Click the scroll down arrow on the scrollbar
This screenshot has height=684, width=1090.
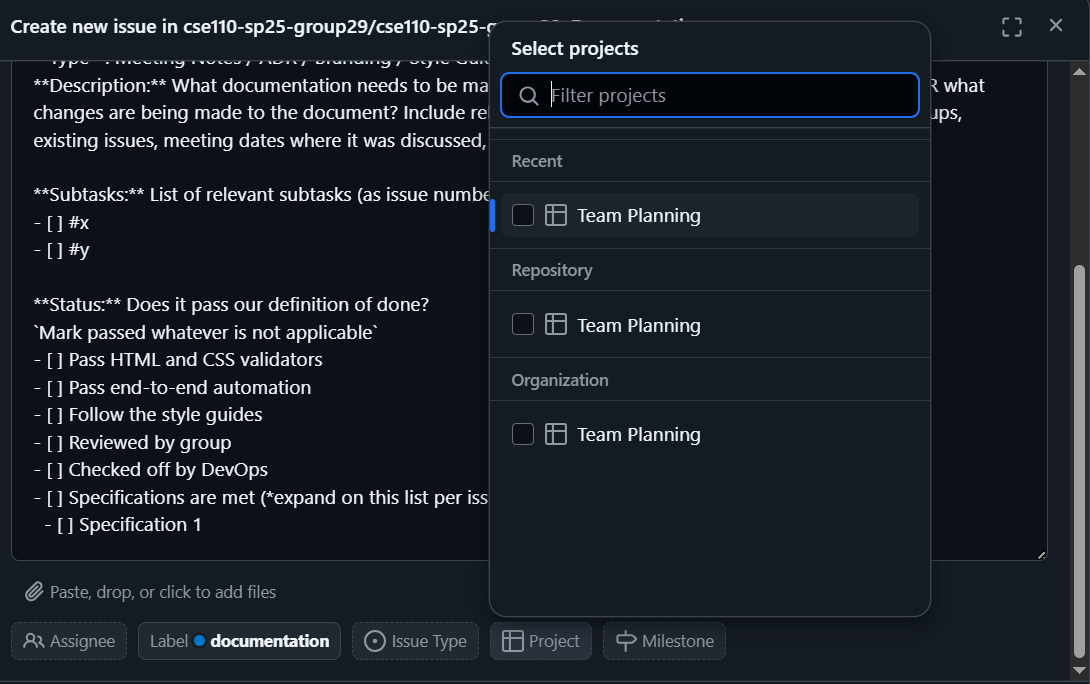point(1079,670)
